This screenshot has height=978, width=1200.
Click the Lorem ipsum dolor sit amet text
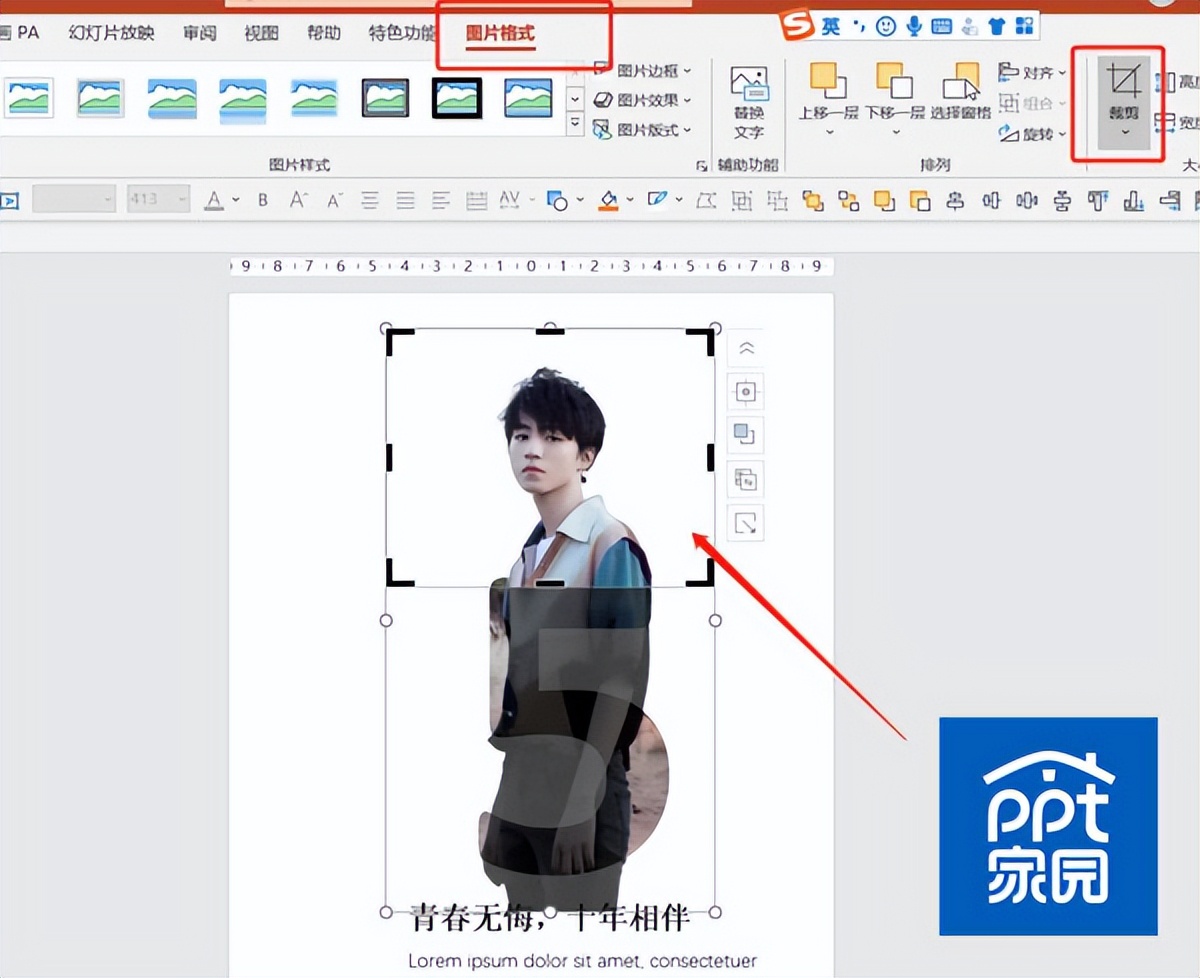pyautogui.click(x=582, y=960)
